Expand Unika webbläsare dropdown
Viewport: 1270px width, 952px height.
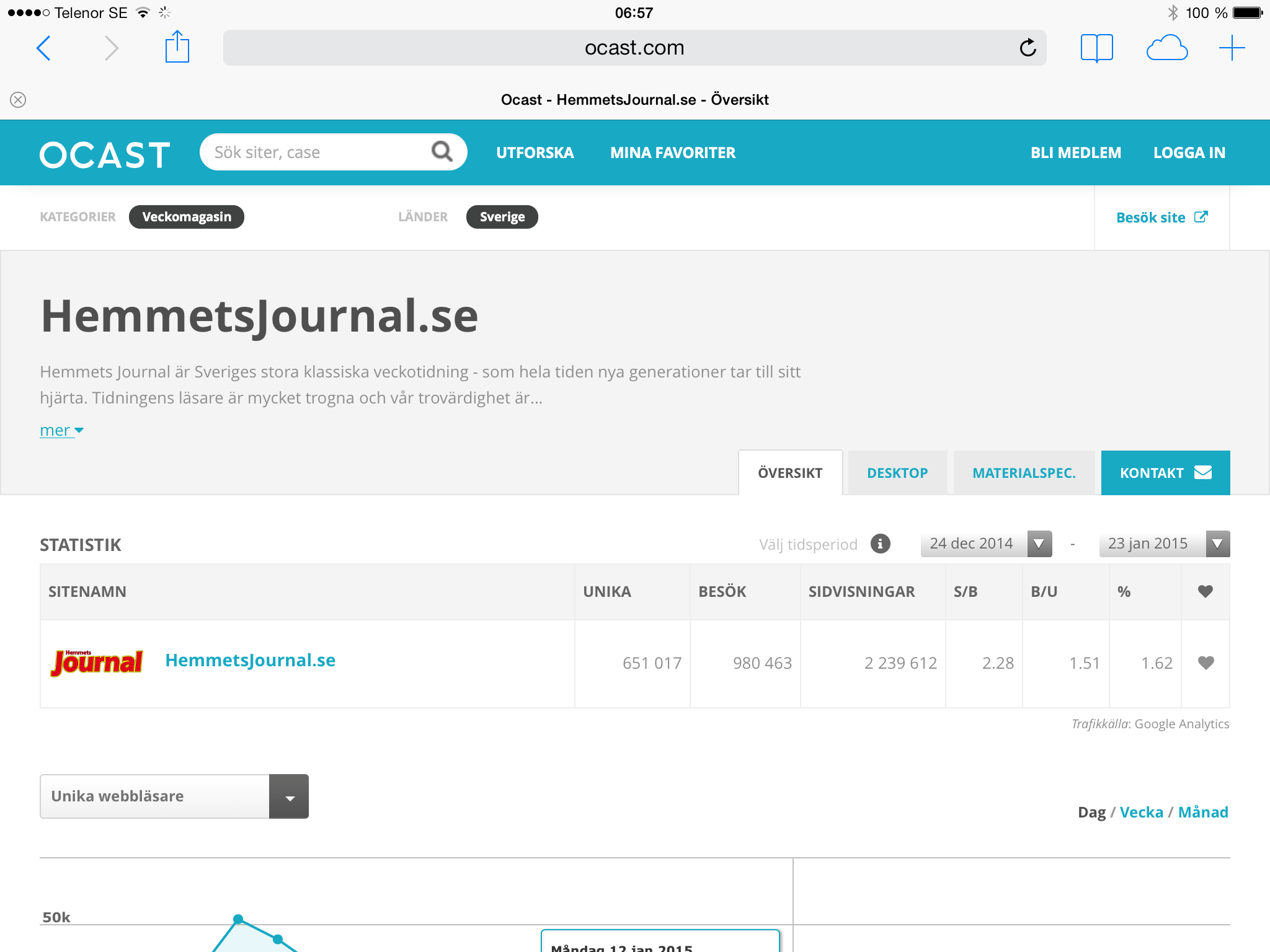289,796
